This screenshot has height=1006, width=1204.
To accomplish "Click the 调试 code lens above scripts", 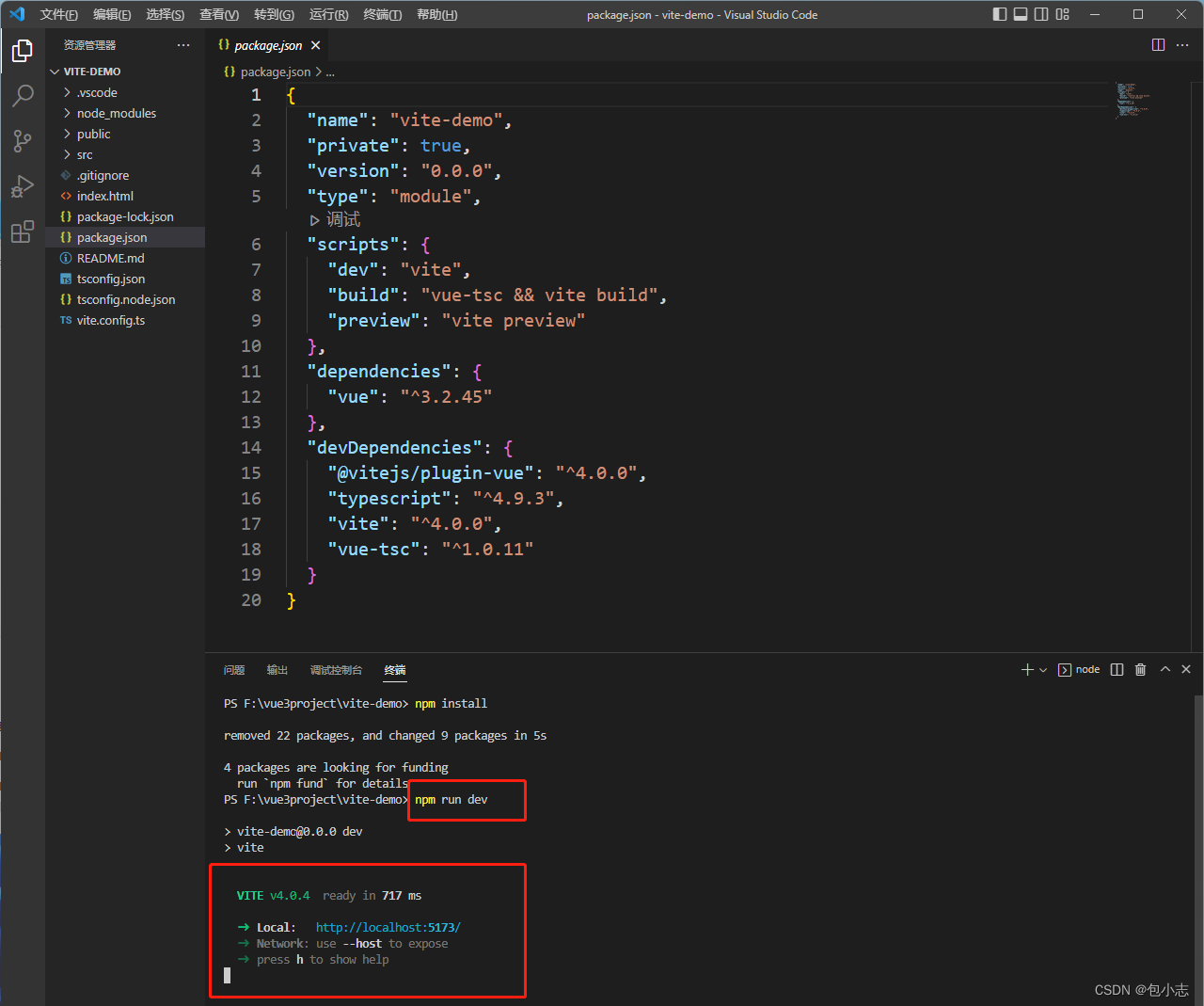I will pyautogui.click(x=335, y=219).
